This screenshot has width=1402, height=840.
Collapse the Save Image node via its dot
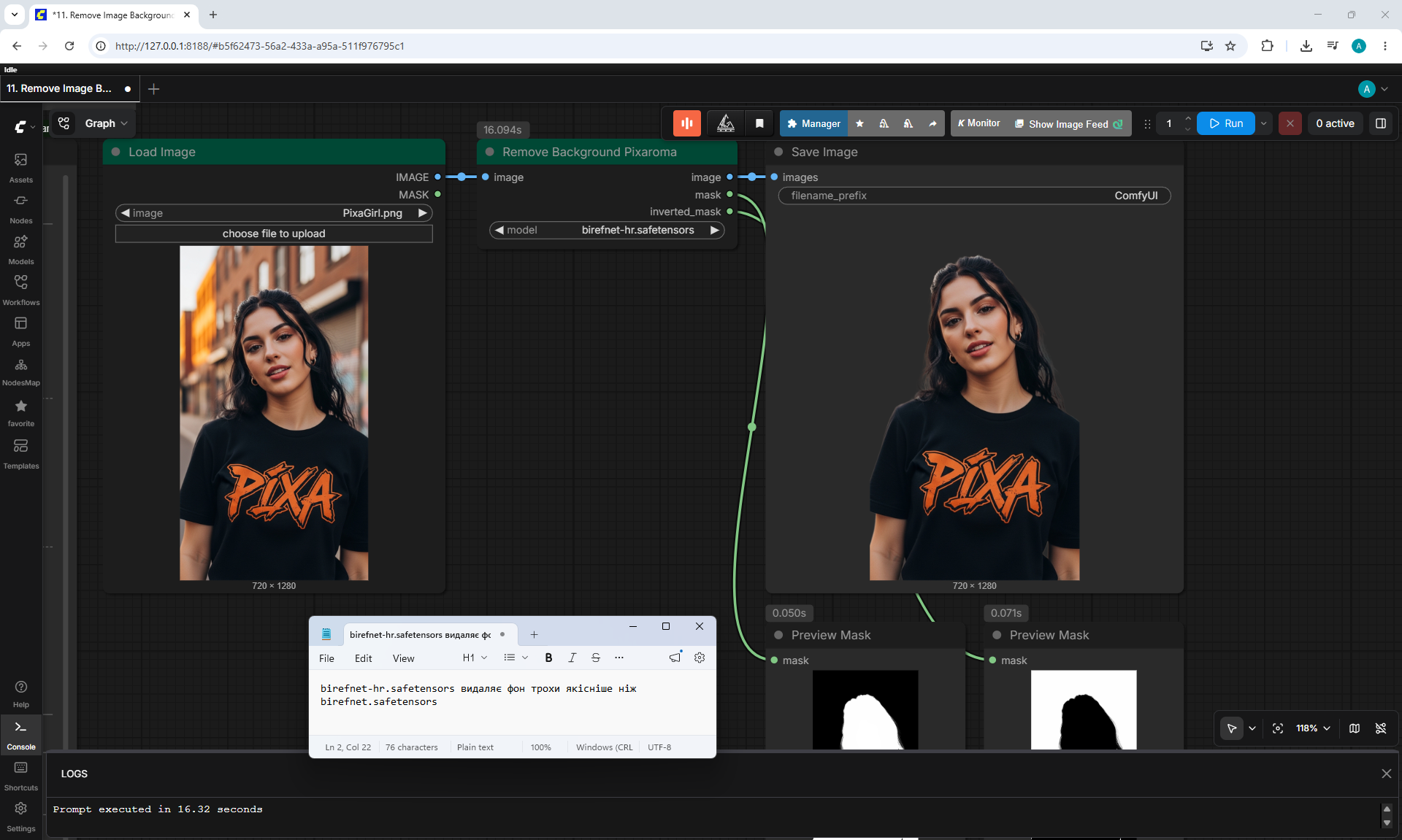(x=778, y=152)
